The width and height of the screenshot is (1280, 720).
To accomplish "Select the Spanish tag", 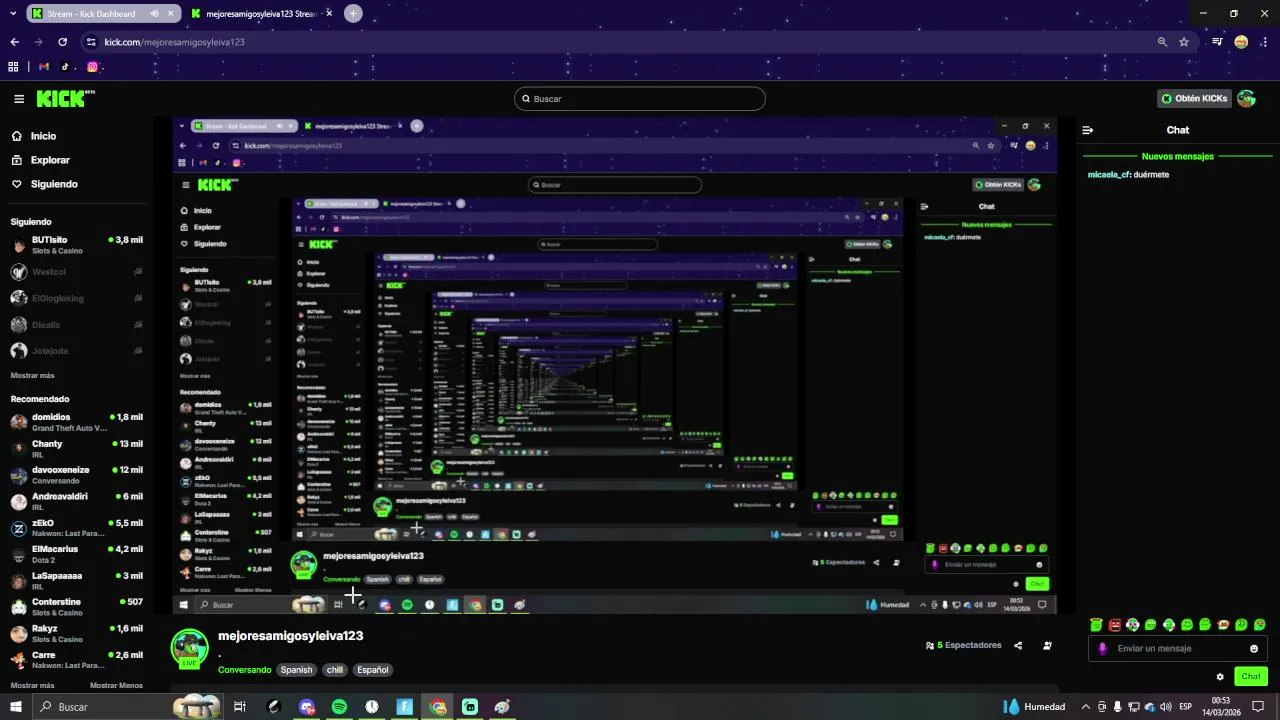I will click(x=296, y=670).
